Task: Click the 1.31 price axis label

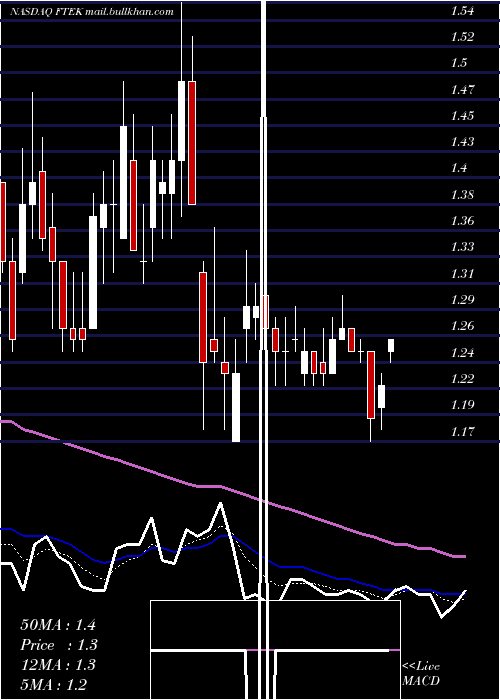Action: click(x=462, y=273)
